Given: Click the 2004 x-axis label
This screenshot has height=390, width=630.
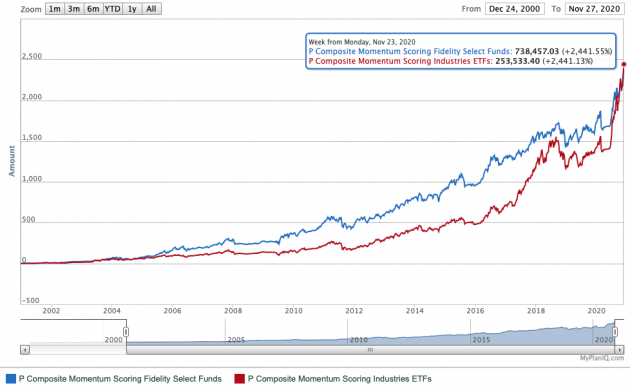Looking at the screenshot, I should pyautogui.click(x=112, y=311).
